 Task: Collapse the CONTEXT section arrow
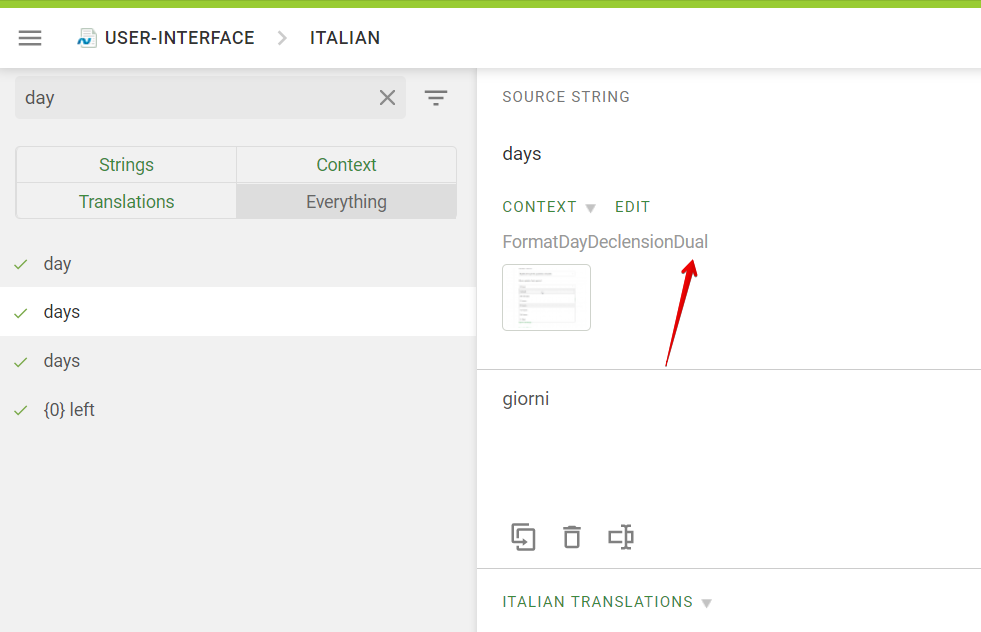click(591, 208)
